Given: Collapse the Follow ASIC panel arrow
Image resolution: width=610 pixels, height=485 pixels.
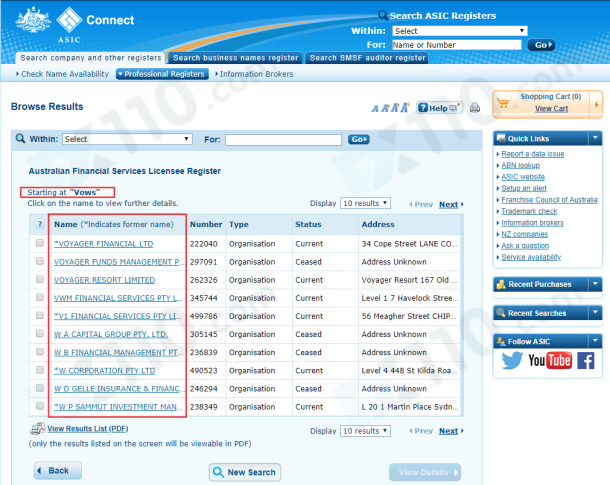Looking at the screenshot, I should coord(595,341).
